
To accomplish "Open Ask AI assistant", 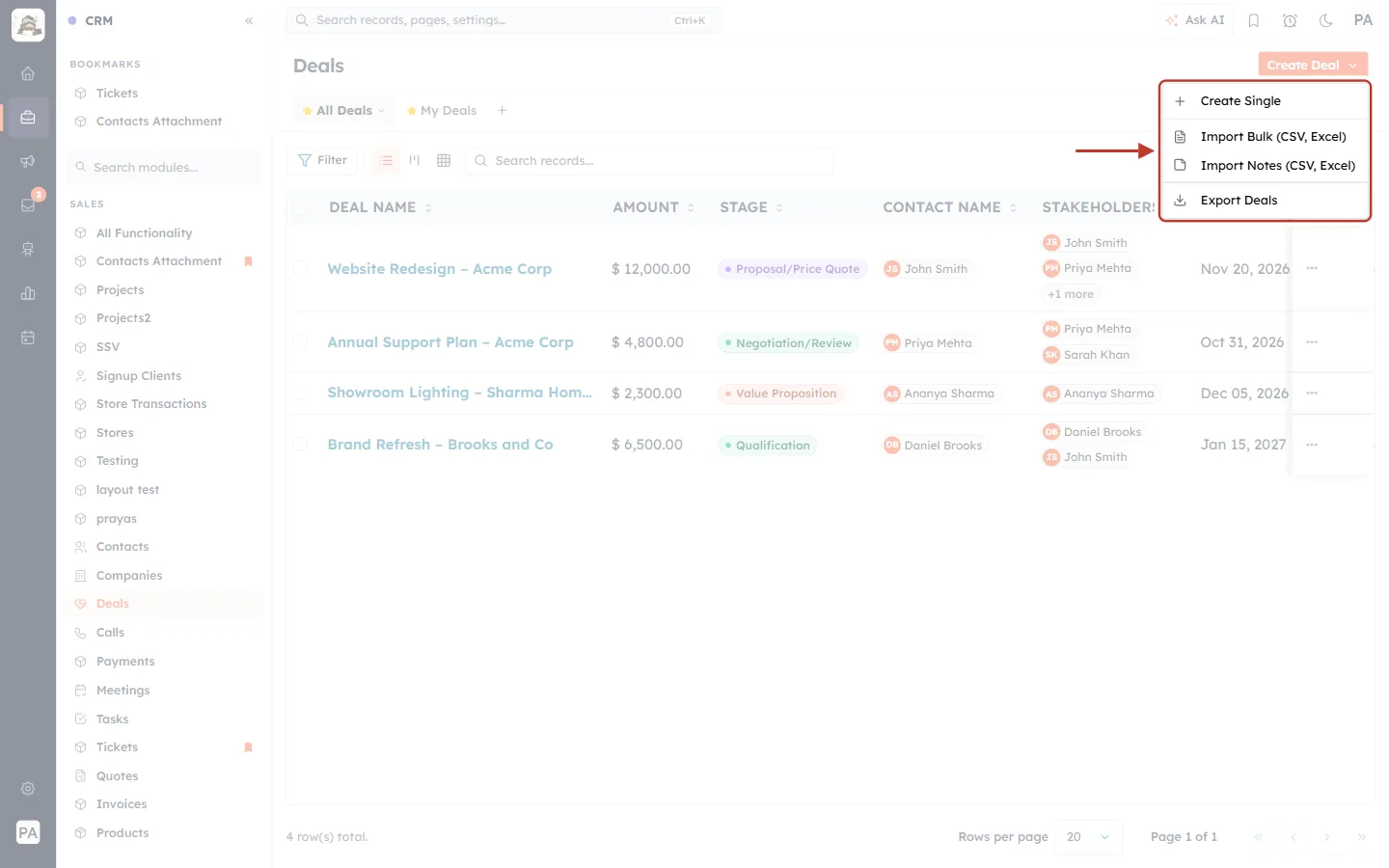I will point(1194,20).
